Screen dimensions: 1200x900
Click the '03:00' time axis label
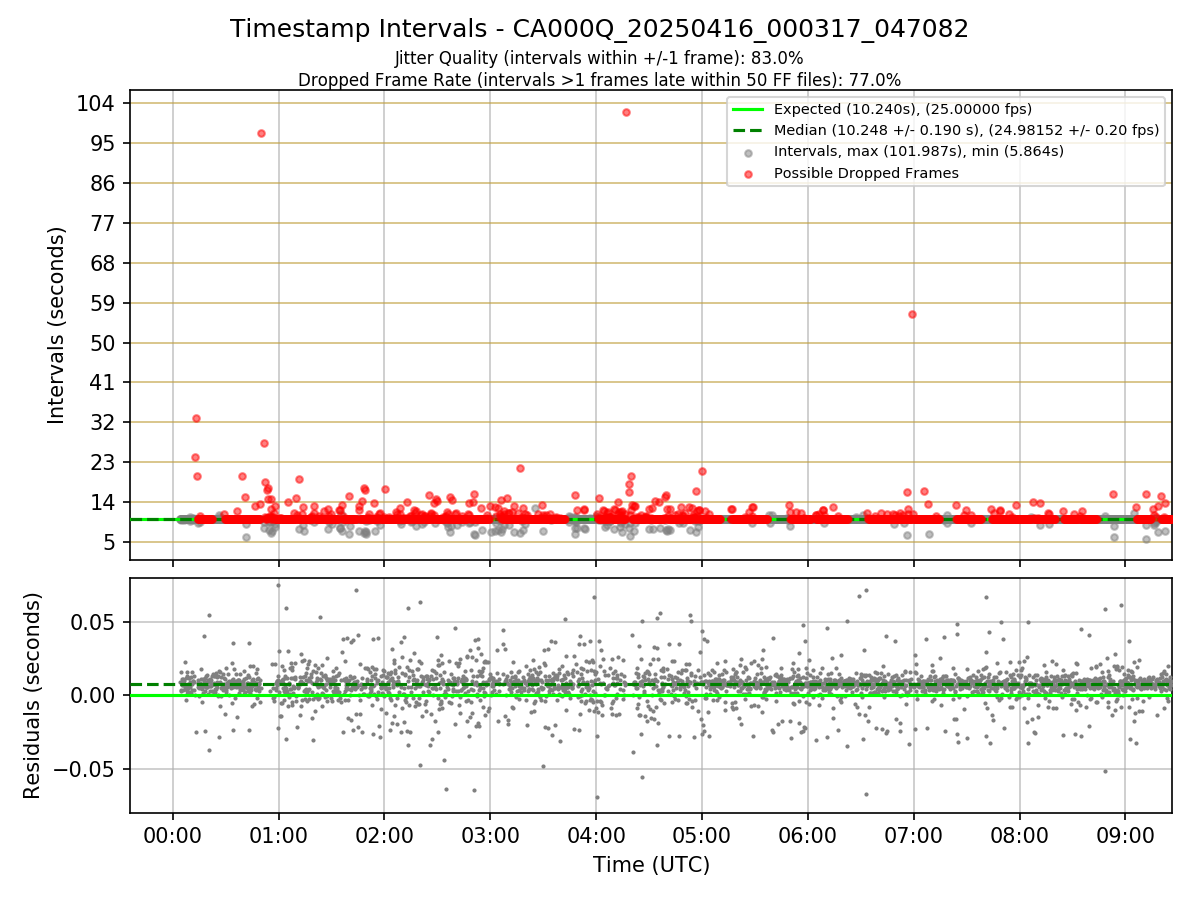click(490, 836)
